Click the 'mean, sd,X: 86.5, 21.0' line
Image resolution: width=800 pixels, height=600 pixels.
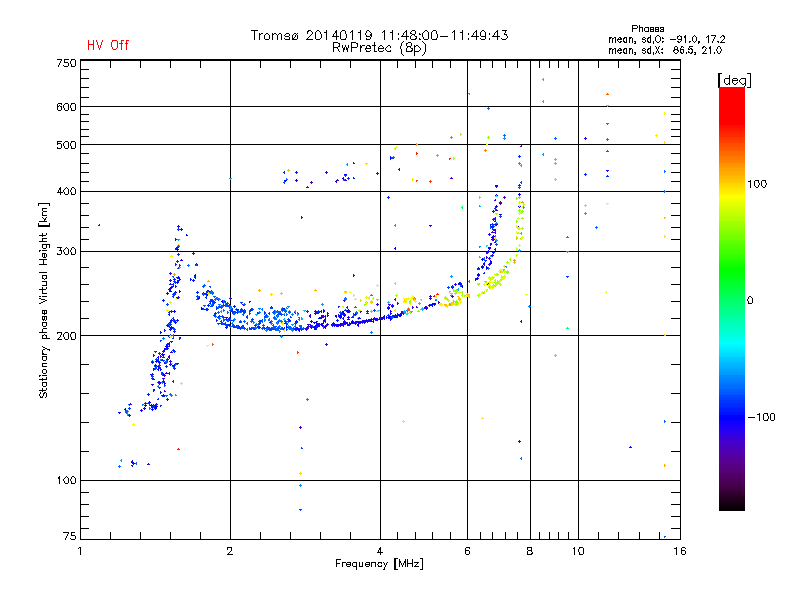click(x=665, y=51)
